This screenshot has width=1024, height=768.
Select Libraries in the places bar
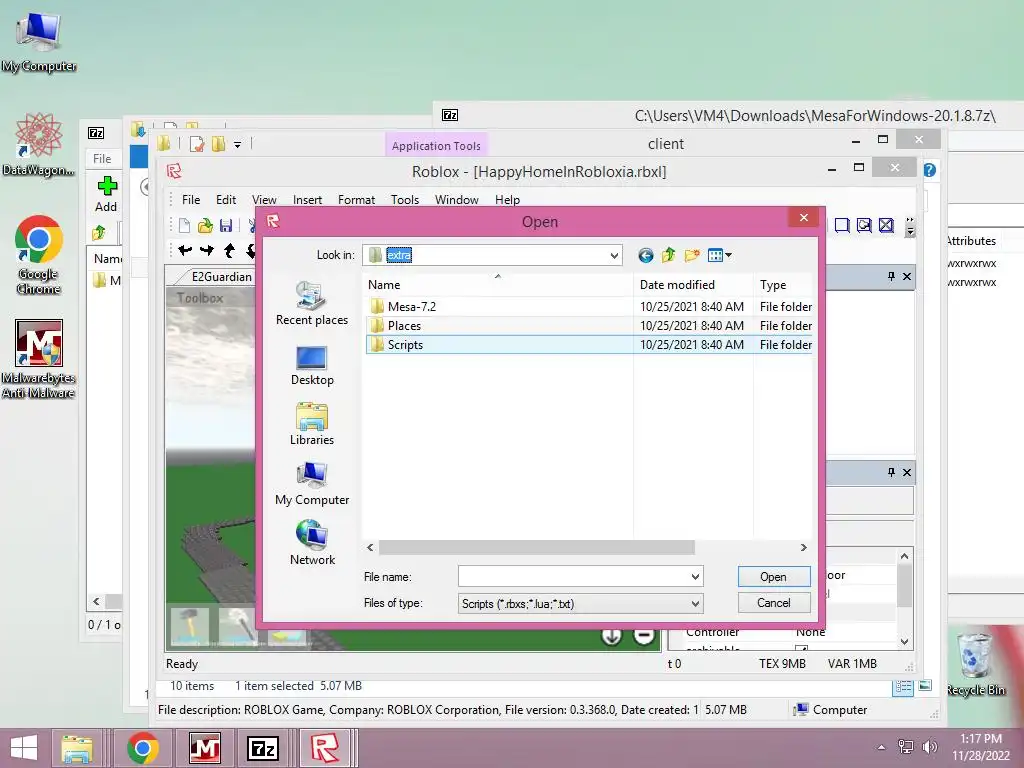(x=312, y=425)
